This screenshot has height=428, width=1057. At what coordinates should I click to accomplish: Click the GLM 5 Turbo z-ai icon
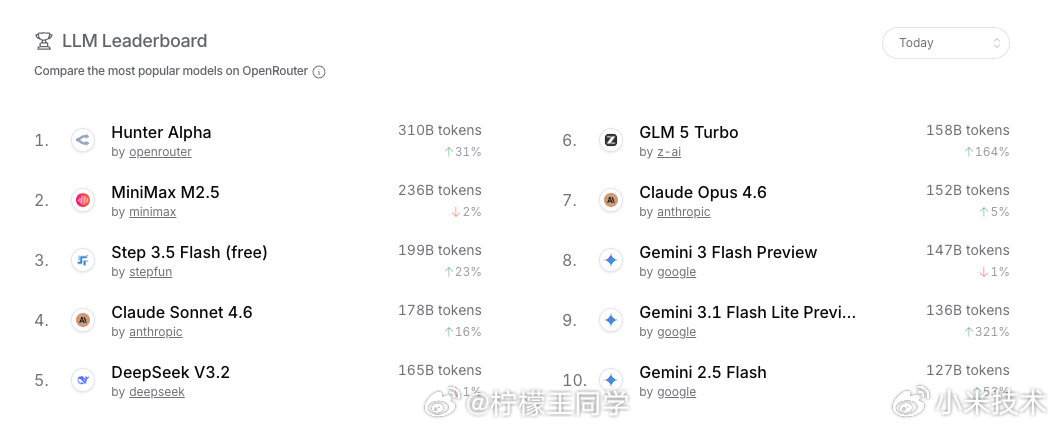pos(611,140)
